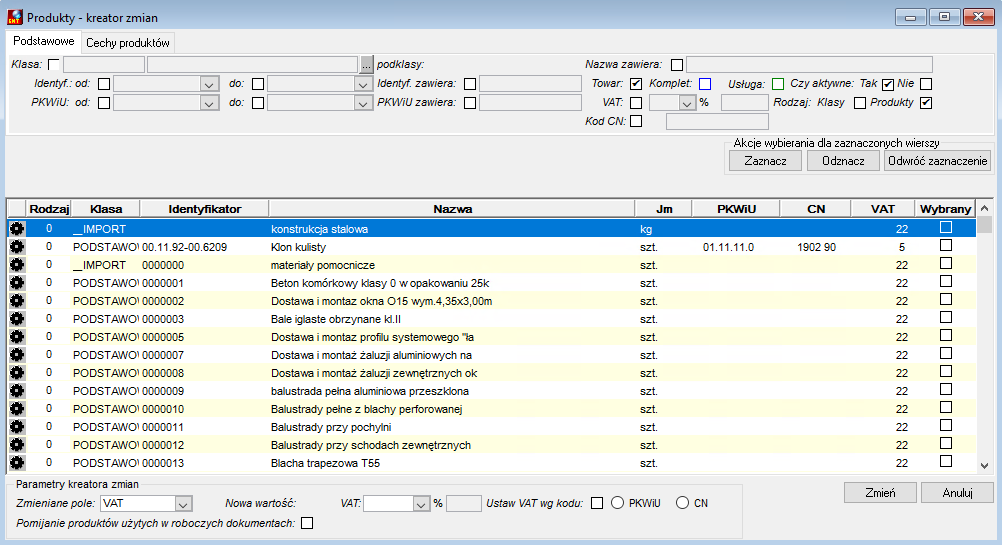Click gear icon of Bale iglaste row
1002x545 pixels.
coord(17,318)
